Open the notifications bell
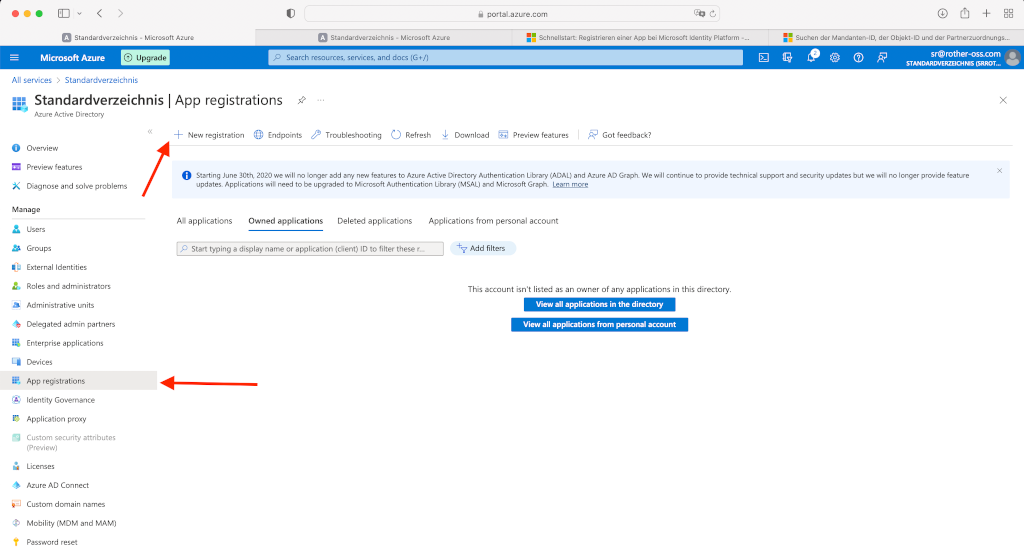The image size is (1024, 551). [x=811, y=57]
